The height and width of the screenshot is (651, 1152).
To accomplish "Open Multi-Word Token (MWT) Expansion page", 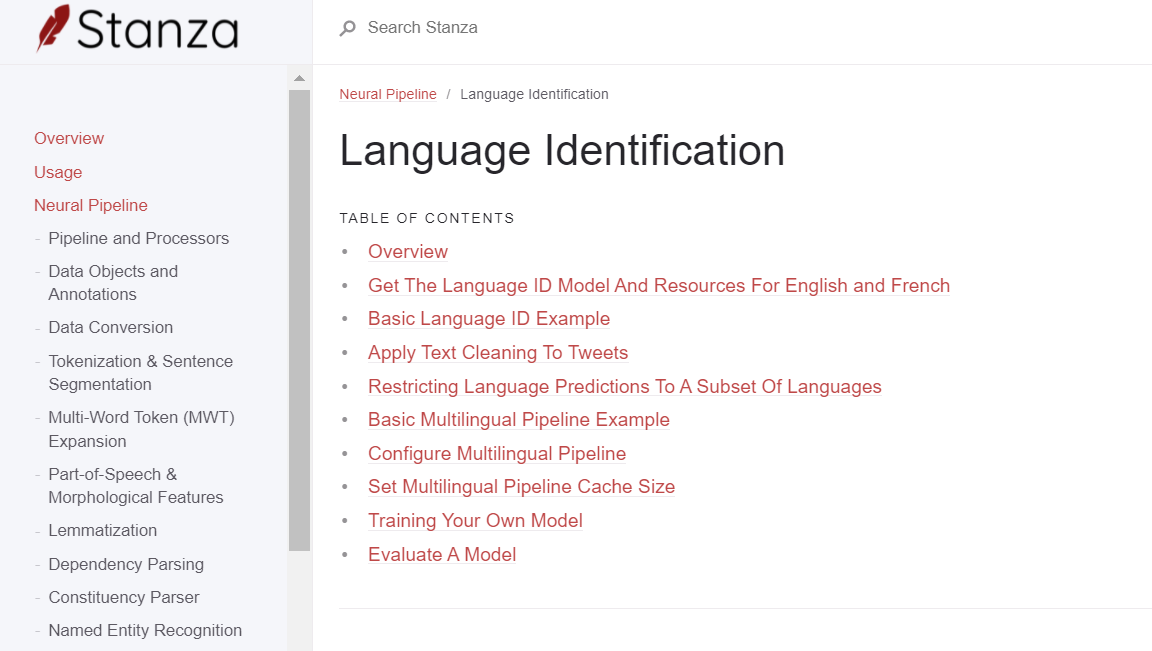I will (141, 429).
